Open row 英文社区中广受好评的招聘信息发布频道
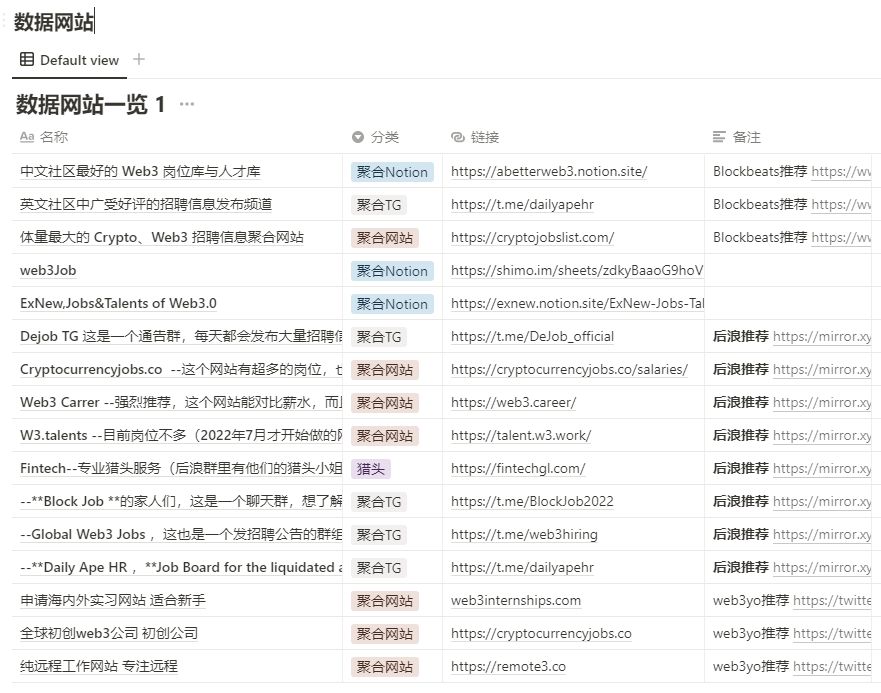 (146, 204)
